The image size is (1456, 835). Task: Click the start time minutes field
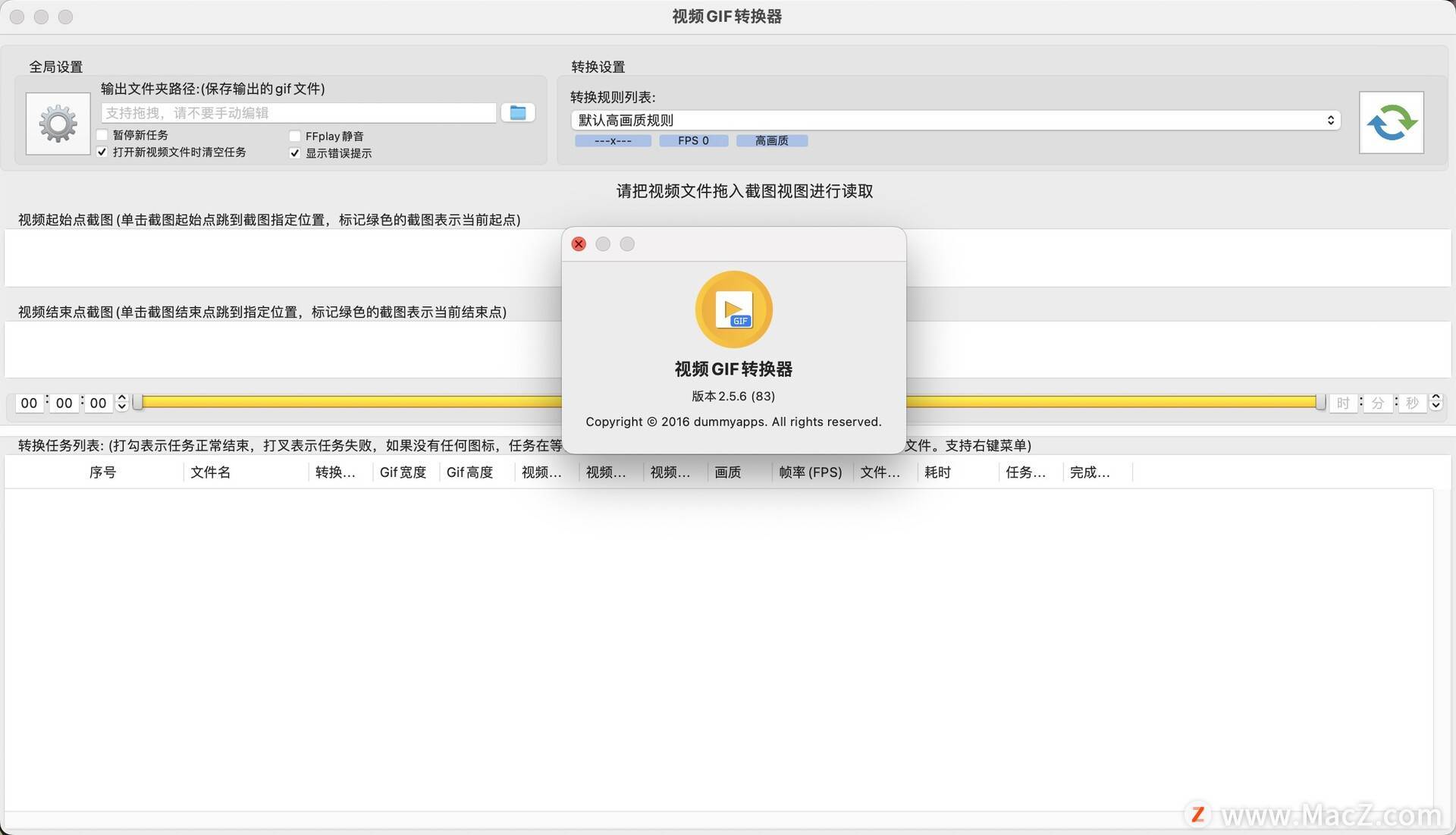click(x=64, y=403)
